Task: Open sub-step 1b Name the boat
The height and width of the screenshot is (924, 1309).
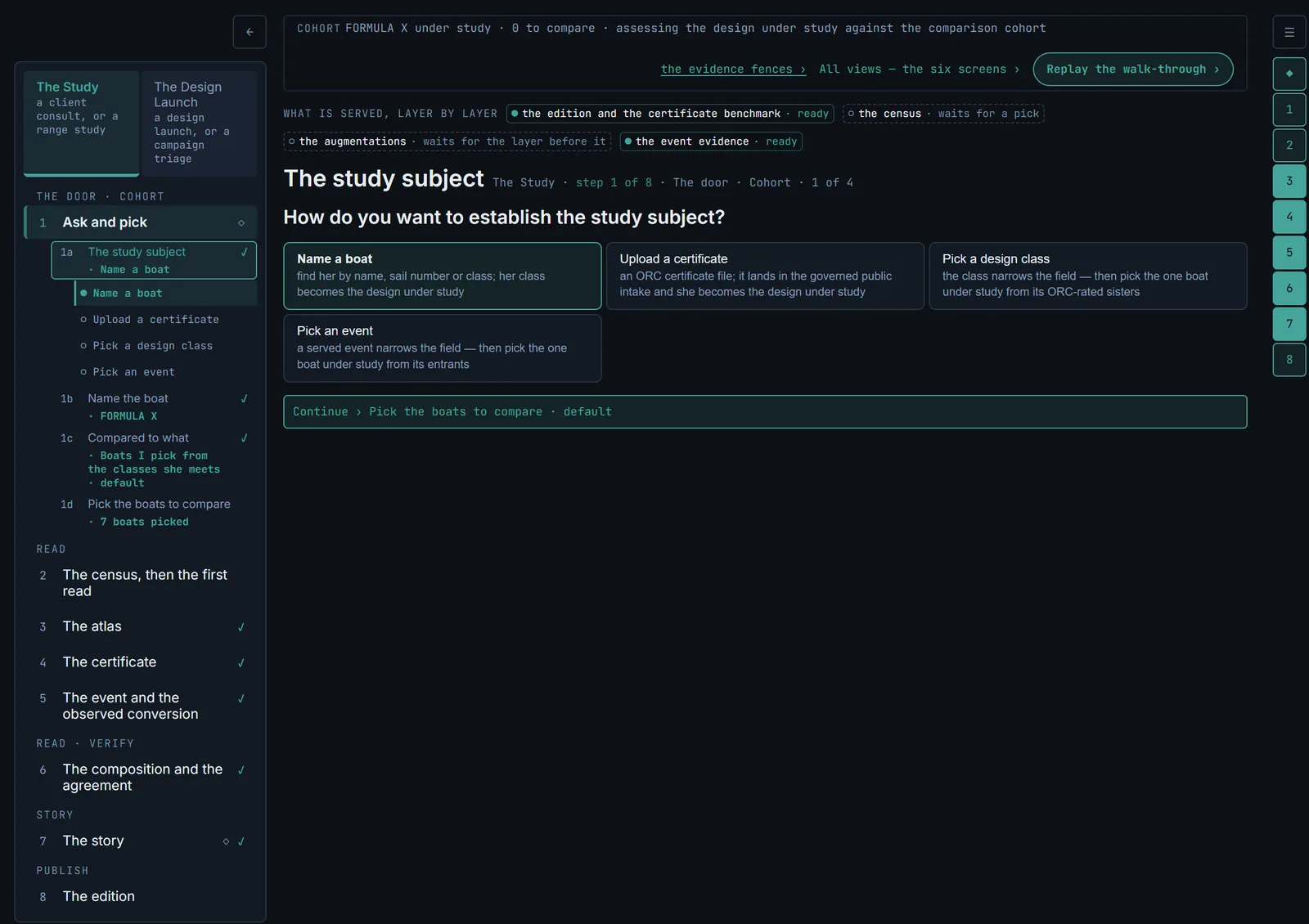Action: [154, 407]
